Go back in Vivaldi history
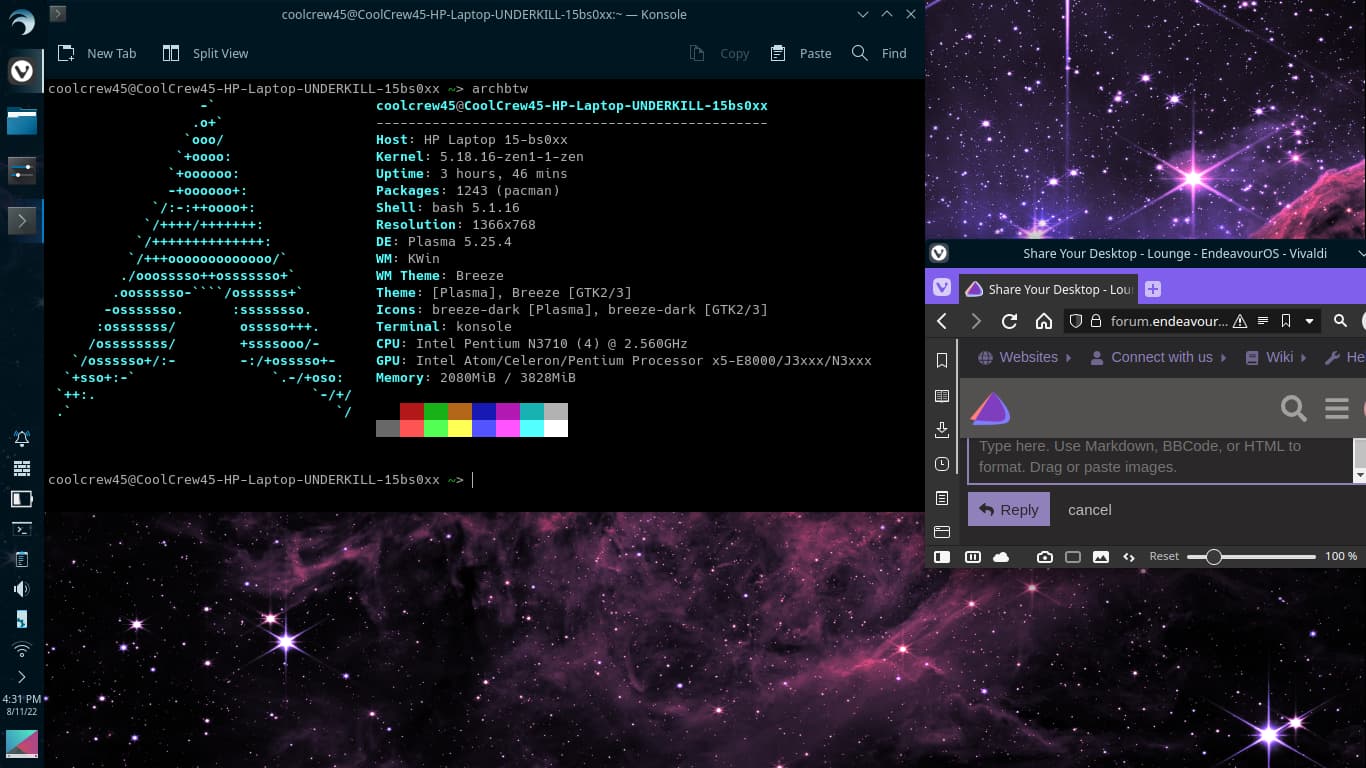The image size is (1366, 768). pyautogui.click(x=942, y=321)
